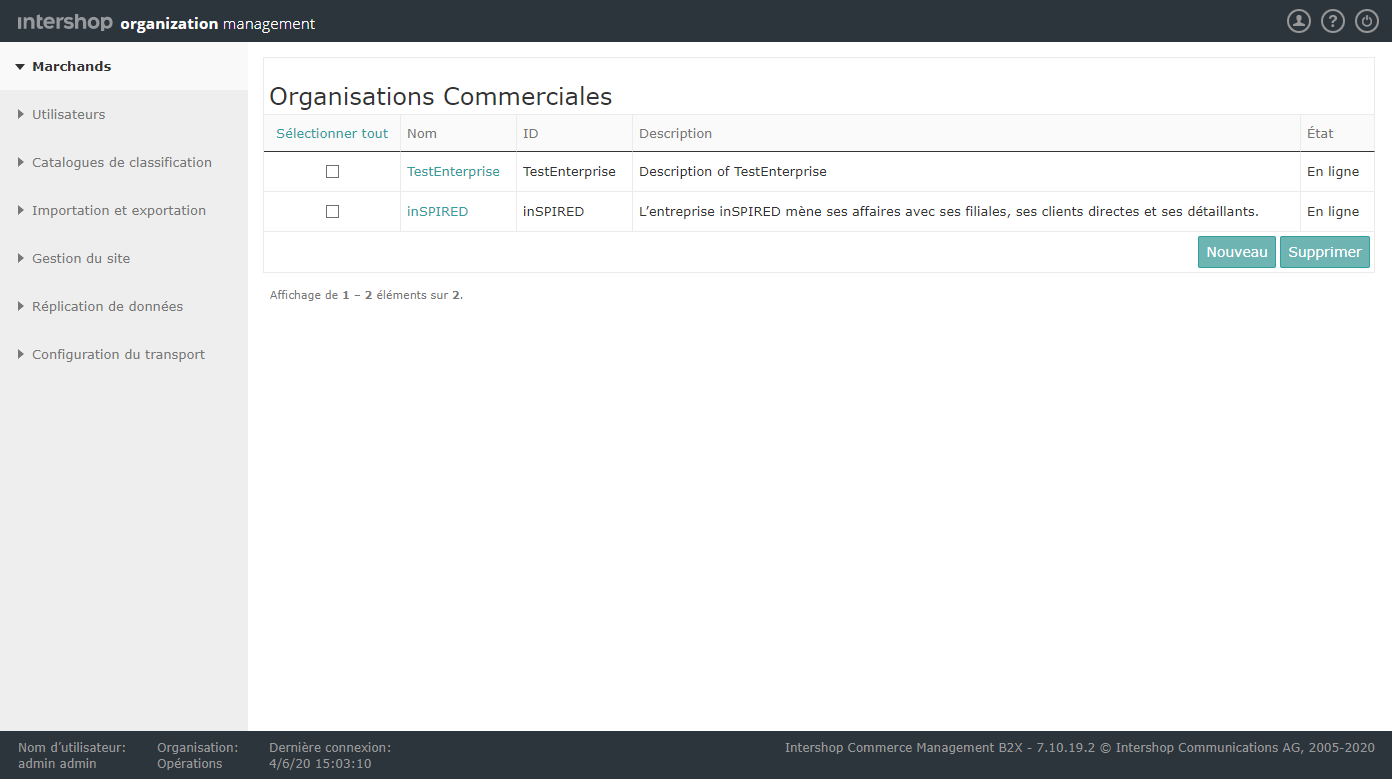Expand the Catalogues de classification arrow
Screen dimensions: 1392x779
point(21,163)
